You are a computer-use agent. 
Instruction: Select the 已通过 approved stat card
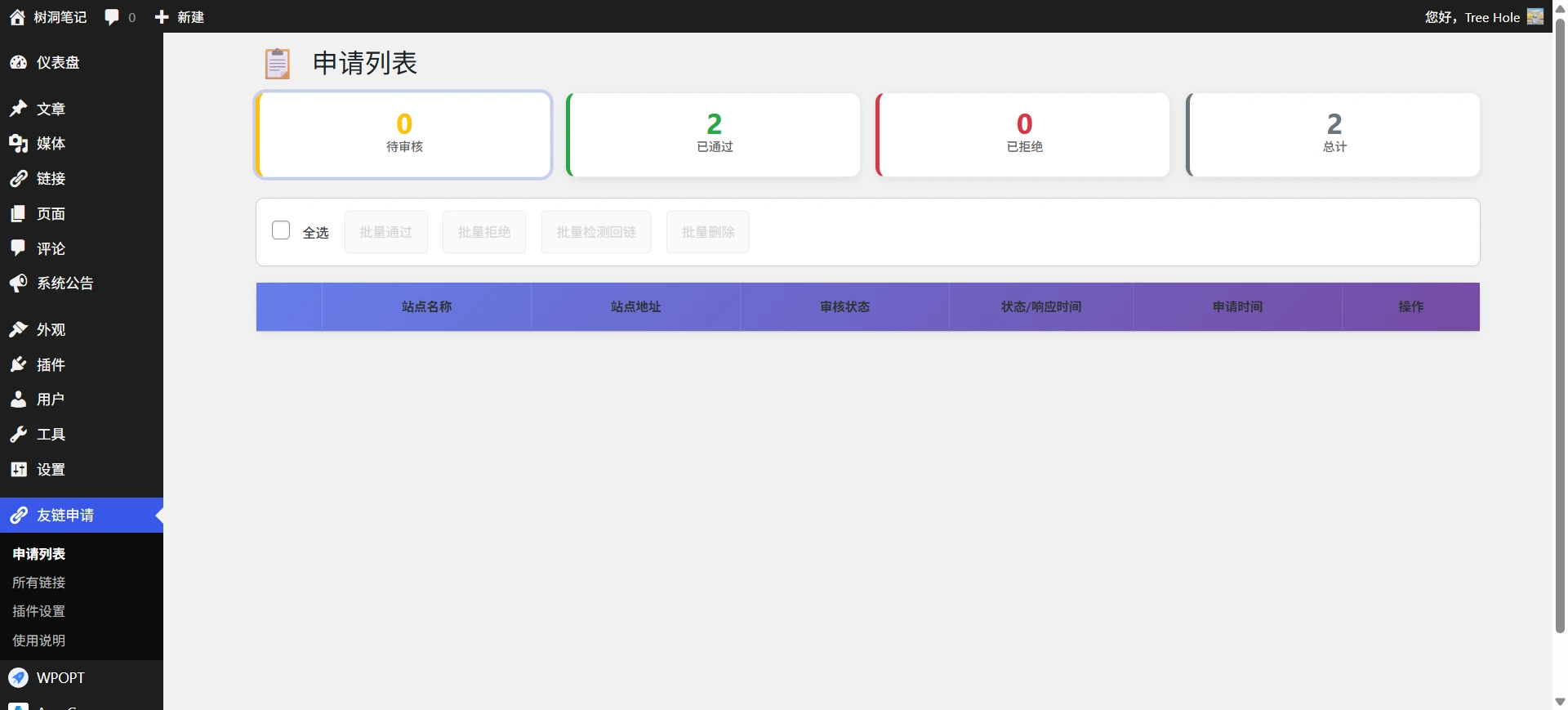(714, 135)
